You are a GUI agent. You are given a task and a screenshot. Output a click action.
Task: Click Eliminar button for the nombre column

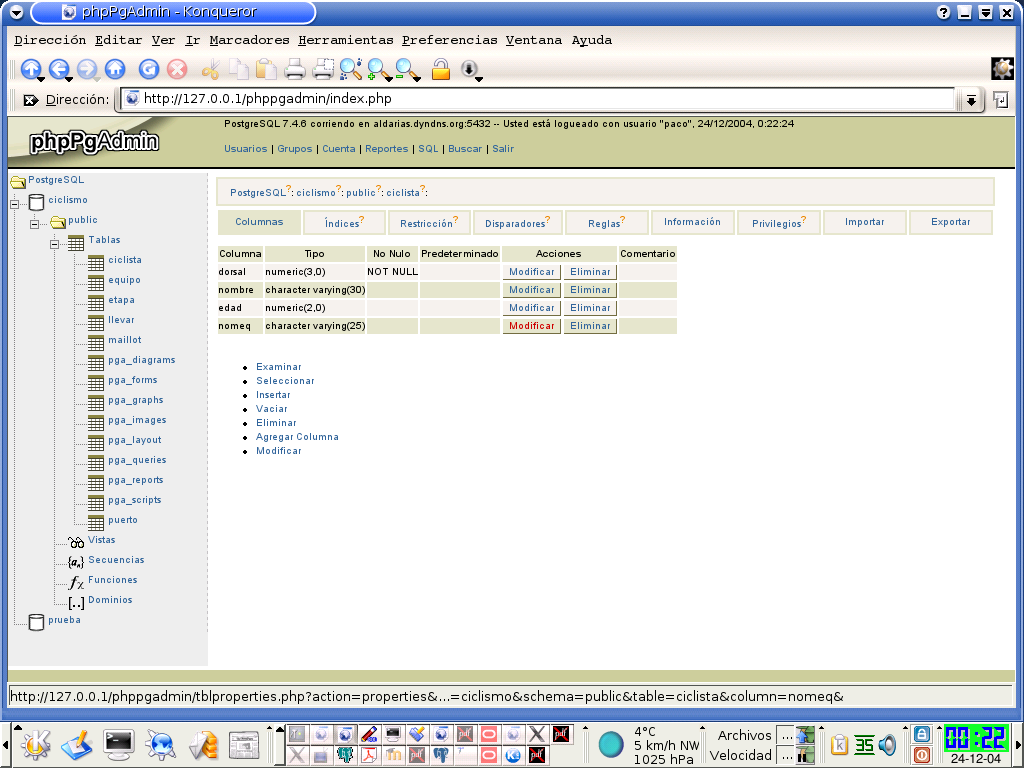590,290
